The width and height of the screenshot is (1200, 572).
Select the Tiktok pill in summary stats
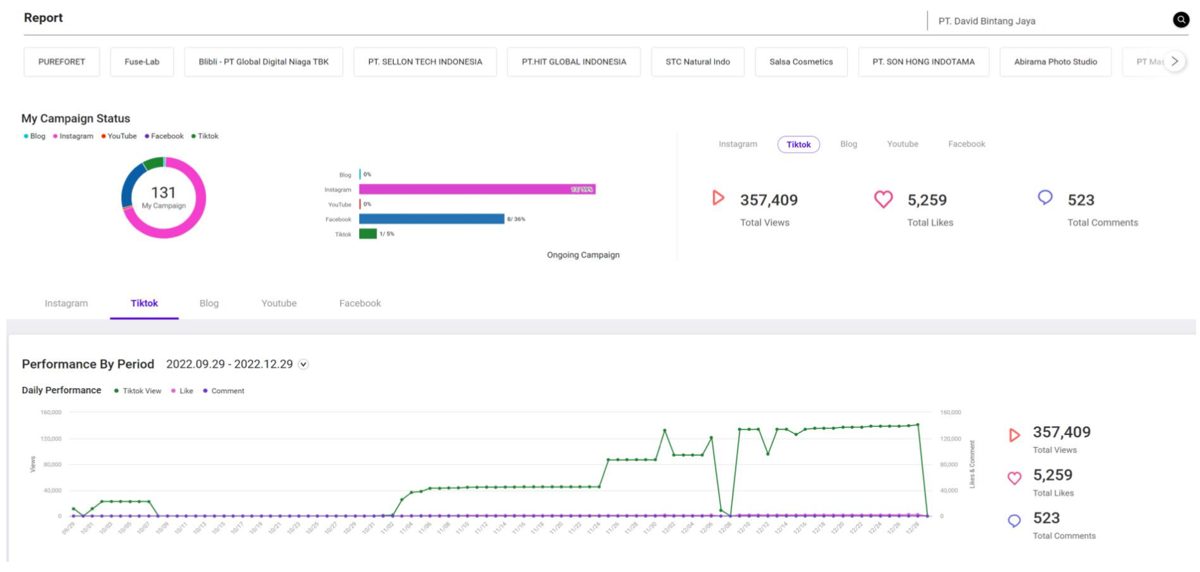click(798, 144)
